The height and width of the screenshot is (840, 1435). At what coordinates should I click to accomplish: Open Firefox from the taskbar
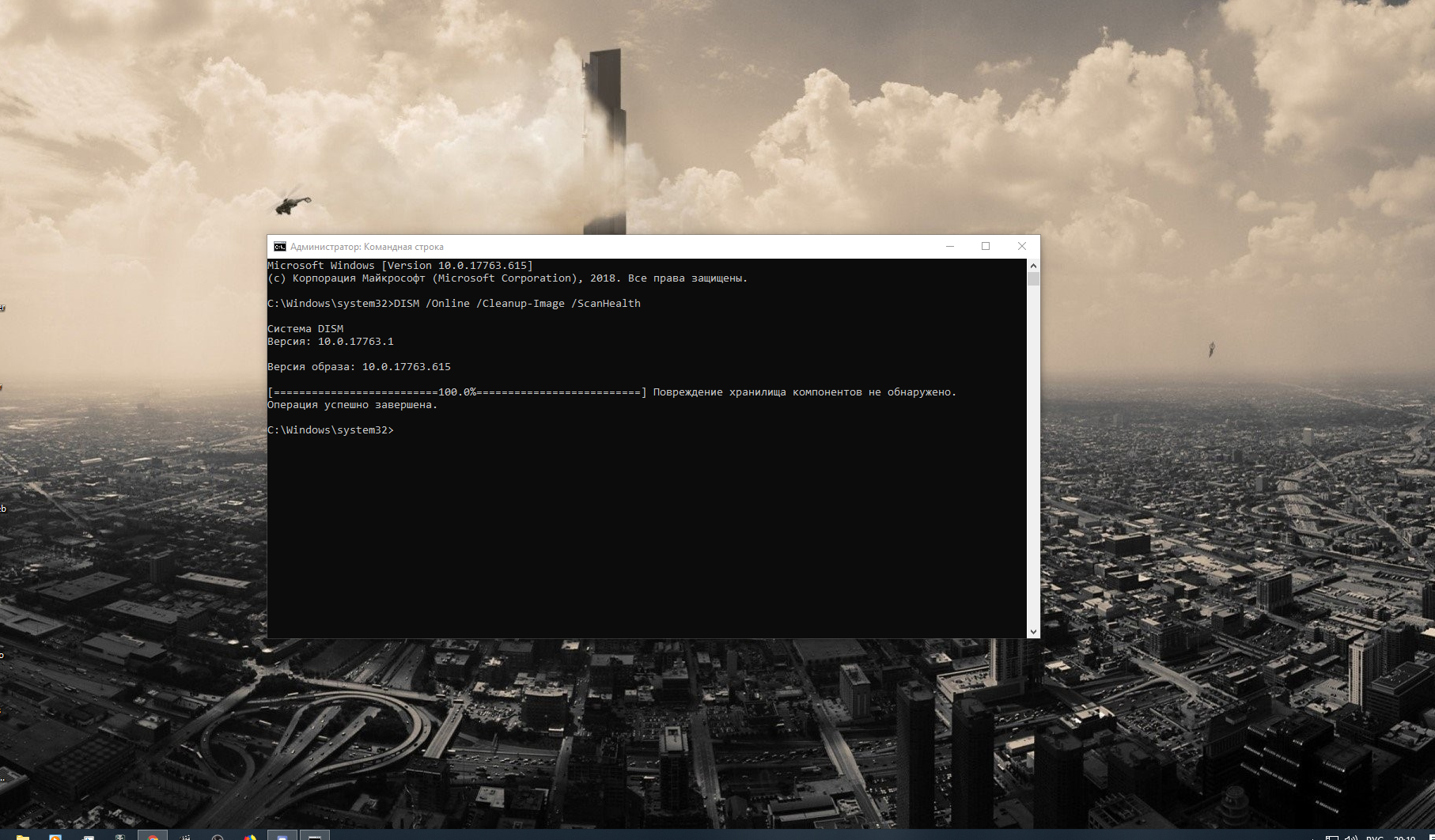[250, 838]
